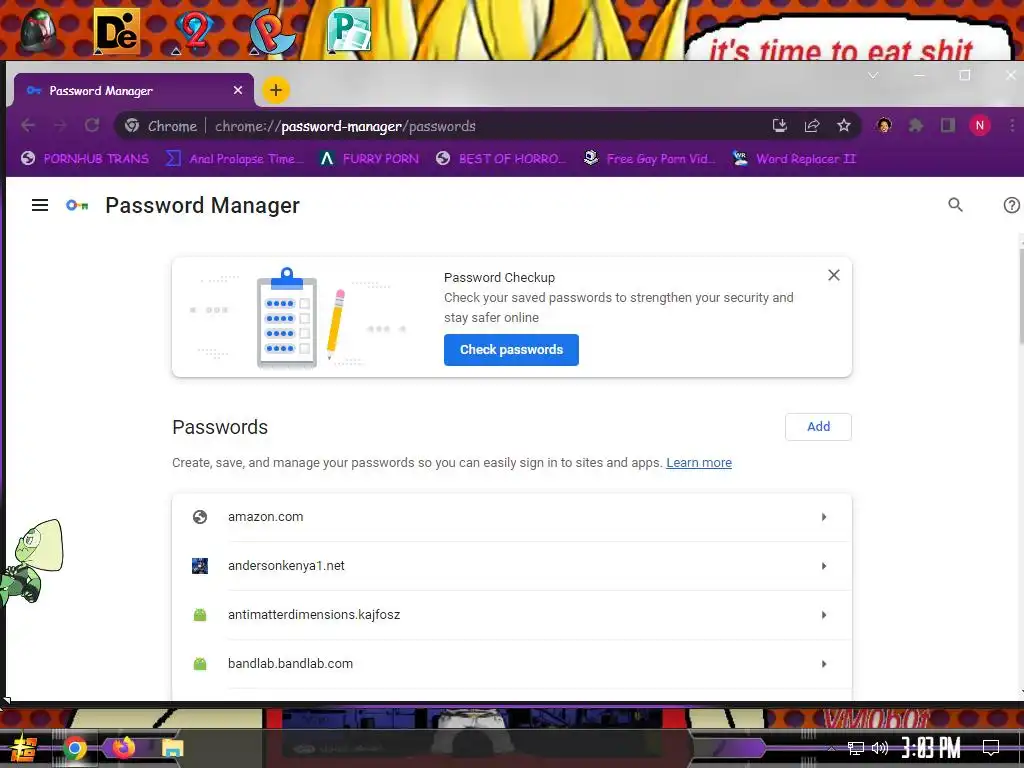This screenshot has height=768, width=1024.
Task: Click the Start button on taskbar
Action: point(23,748)
